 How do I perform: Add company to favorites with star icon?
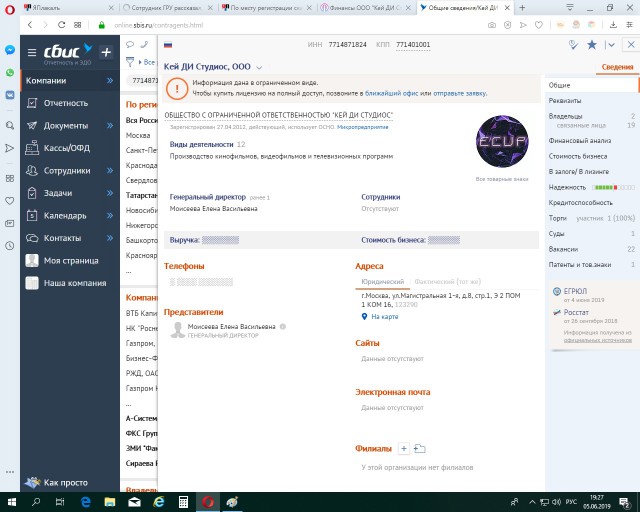click(x=592, y=45)
